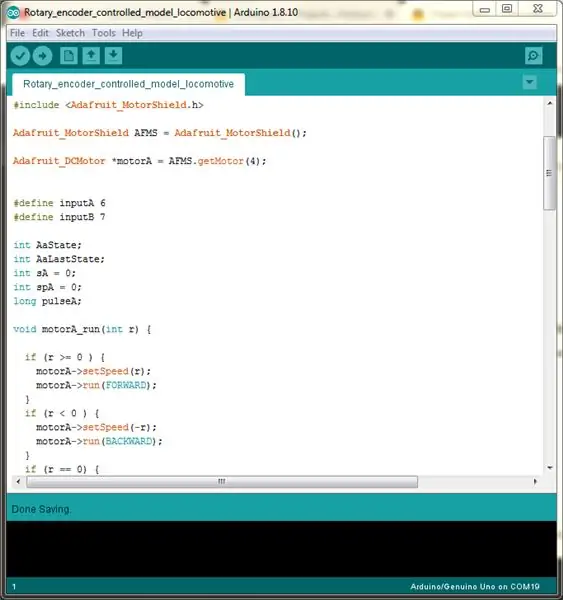Click the '#include <Adafruit_MotorShield.h>' line
This screenshot has height=600, width=563.
pyautogui.click(x=108, y=105)
